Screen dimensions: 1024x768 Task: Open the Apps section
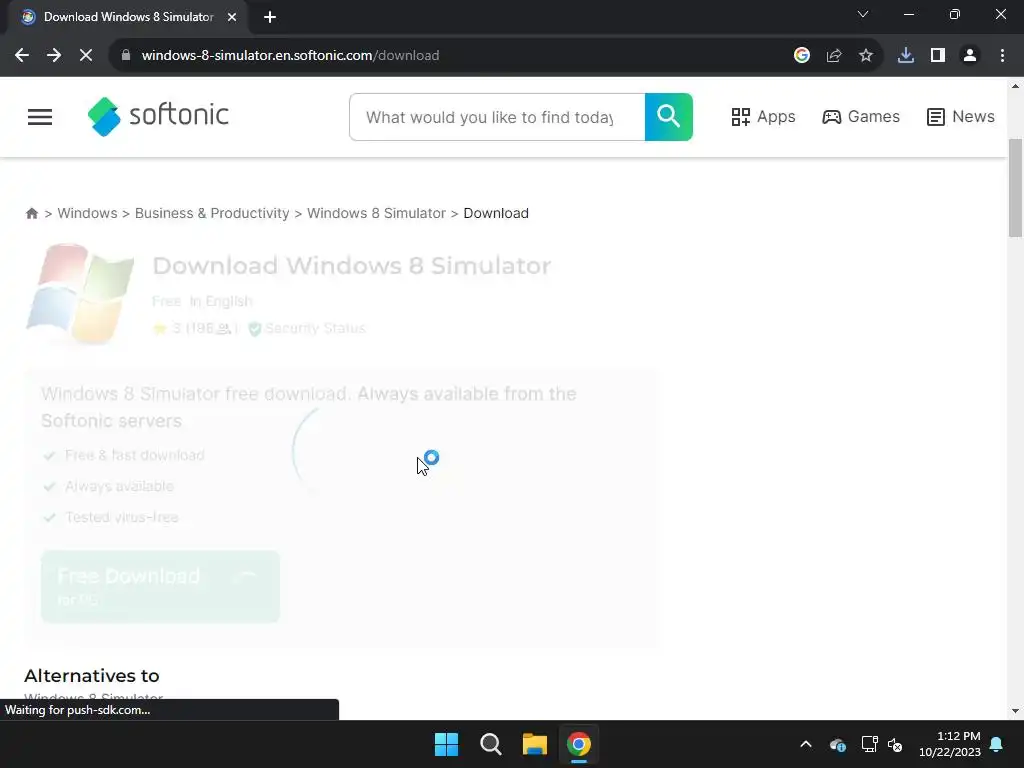pos(763,117)
